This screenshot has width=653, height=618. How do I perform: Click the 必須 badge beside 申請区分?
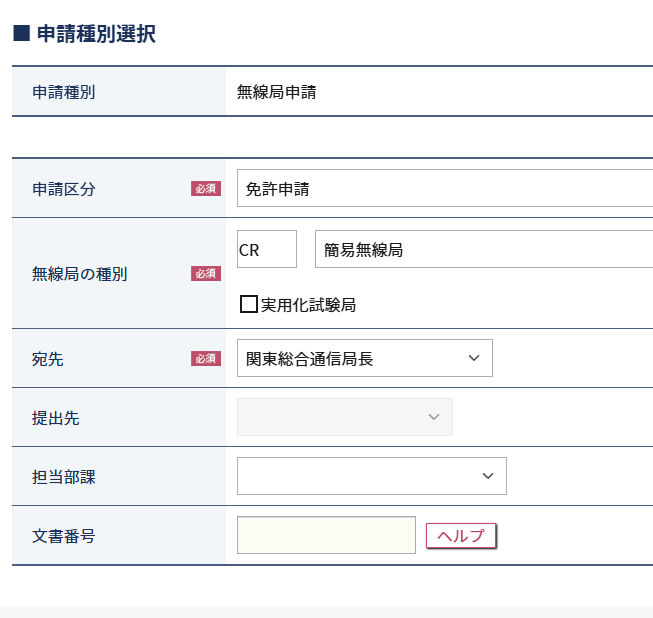(206, 188)
